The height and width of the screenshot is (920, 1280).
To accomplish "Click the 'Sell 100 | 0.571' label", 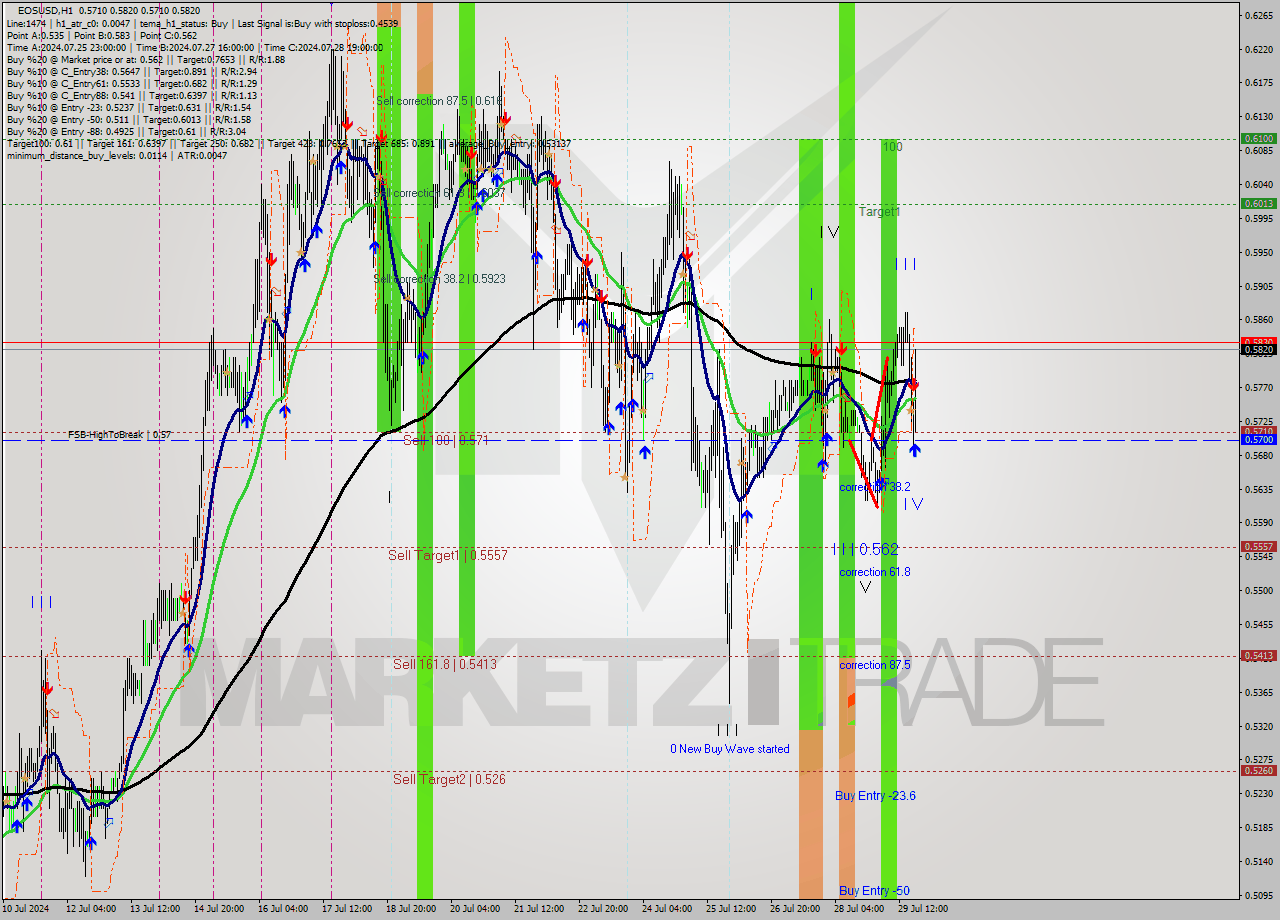I will click(445, 440).
